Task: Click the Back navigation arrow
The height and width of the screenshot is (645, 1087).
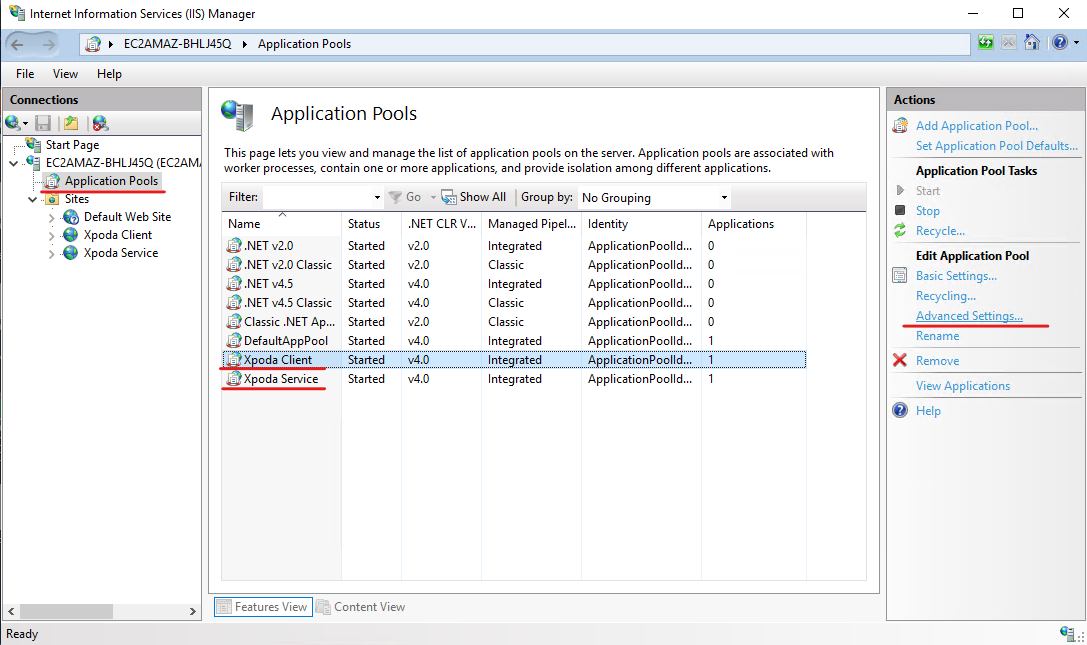Action: point(17,44)
